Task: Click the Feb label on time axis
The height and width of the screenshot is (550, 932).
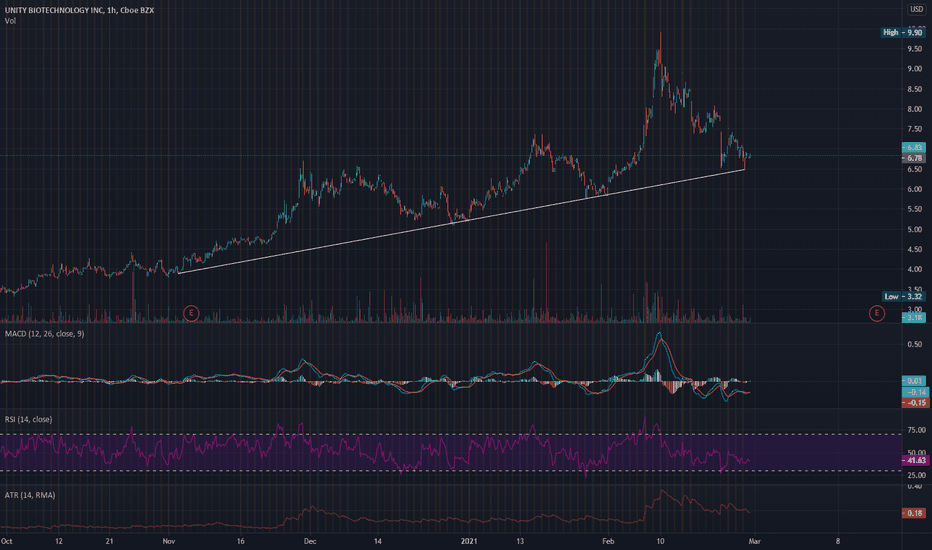Action: 607,541
